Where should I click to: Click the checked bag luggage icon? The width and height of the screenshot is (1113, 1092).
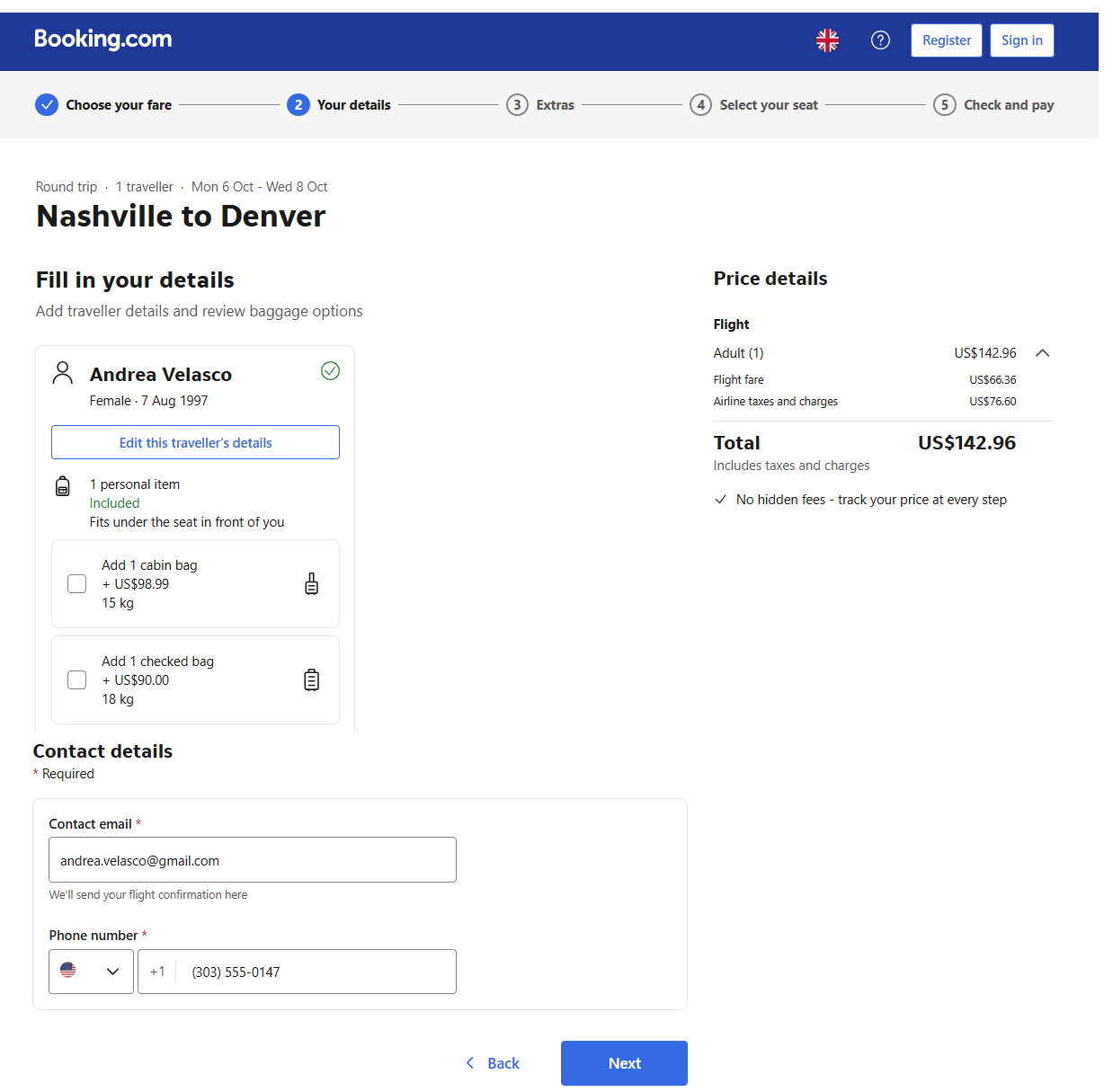(x=311, y=680)
